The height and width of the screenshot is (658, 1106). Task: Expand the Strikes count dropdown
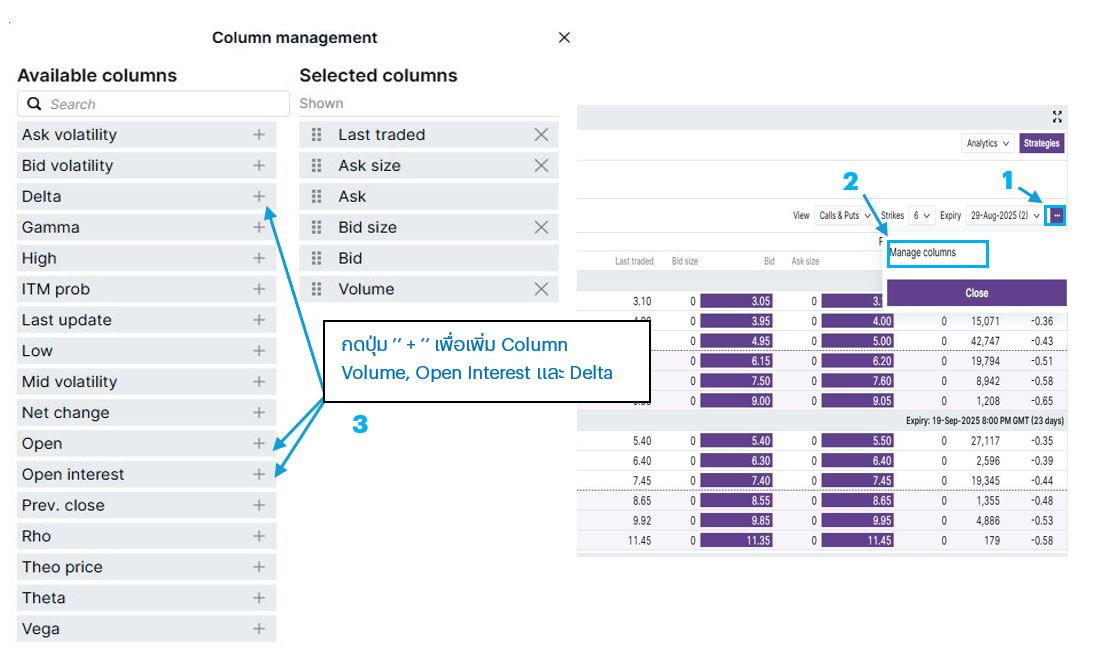(922, 215)
